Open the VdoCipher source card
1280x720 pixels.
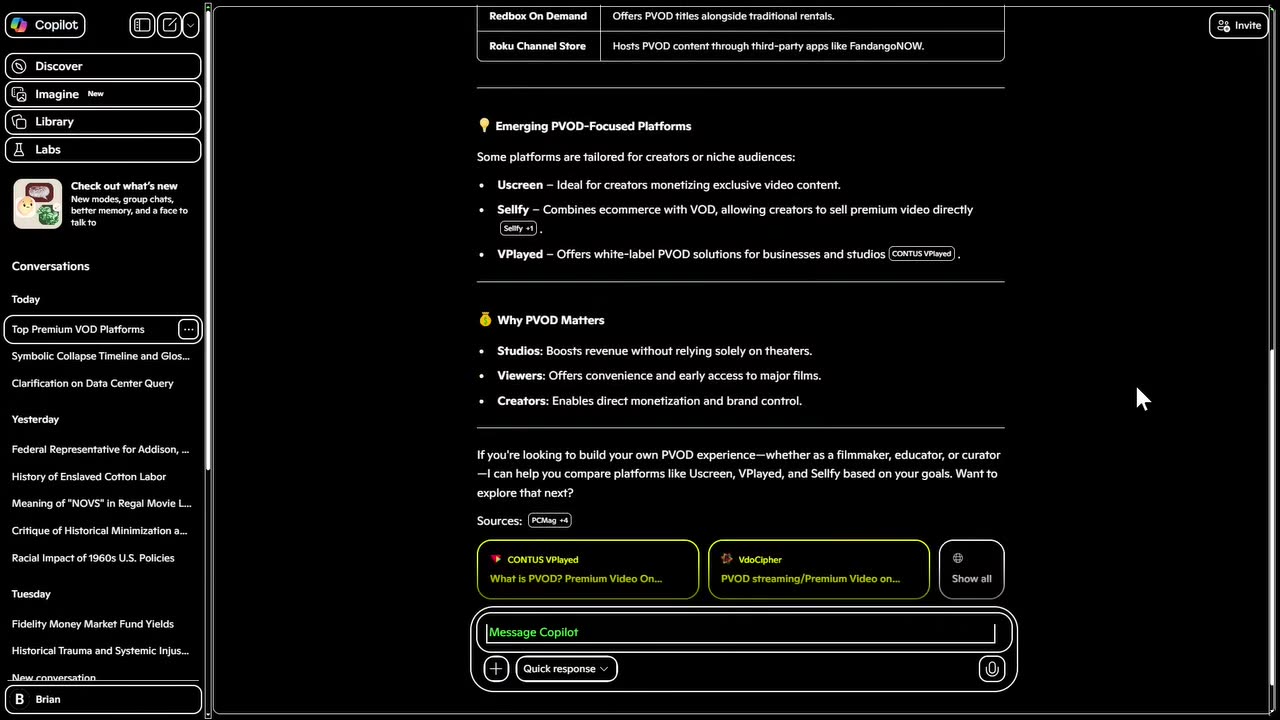pos(819,570)
